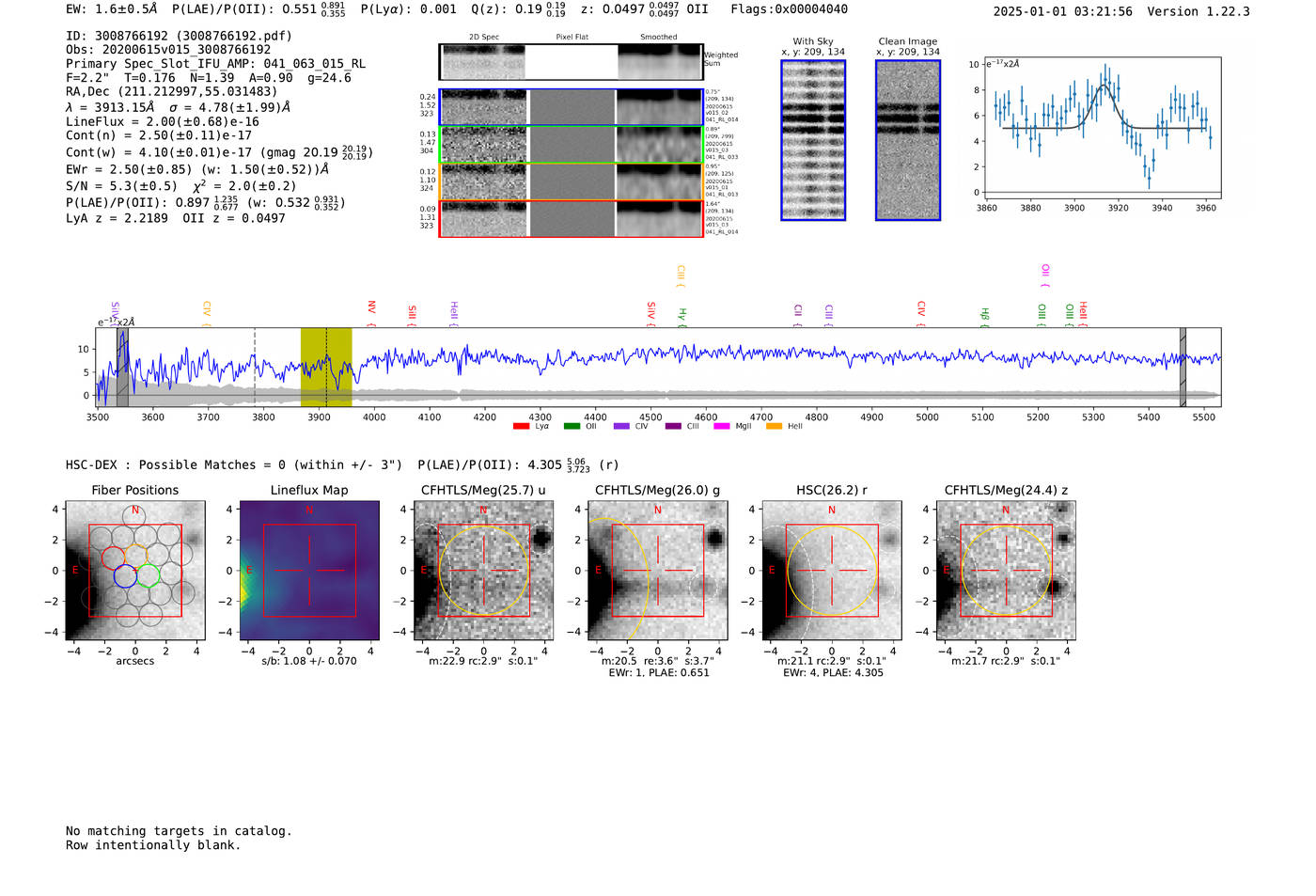Image resolution: width=1316 pixels, height=896 pixels.
Task: Click the Primary Spec_Slot_IFU_AMP text line
Action: pos(216,64)
